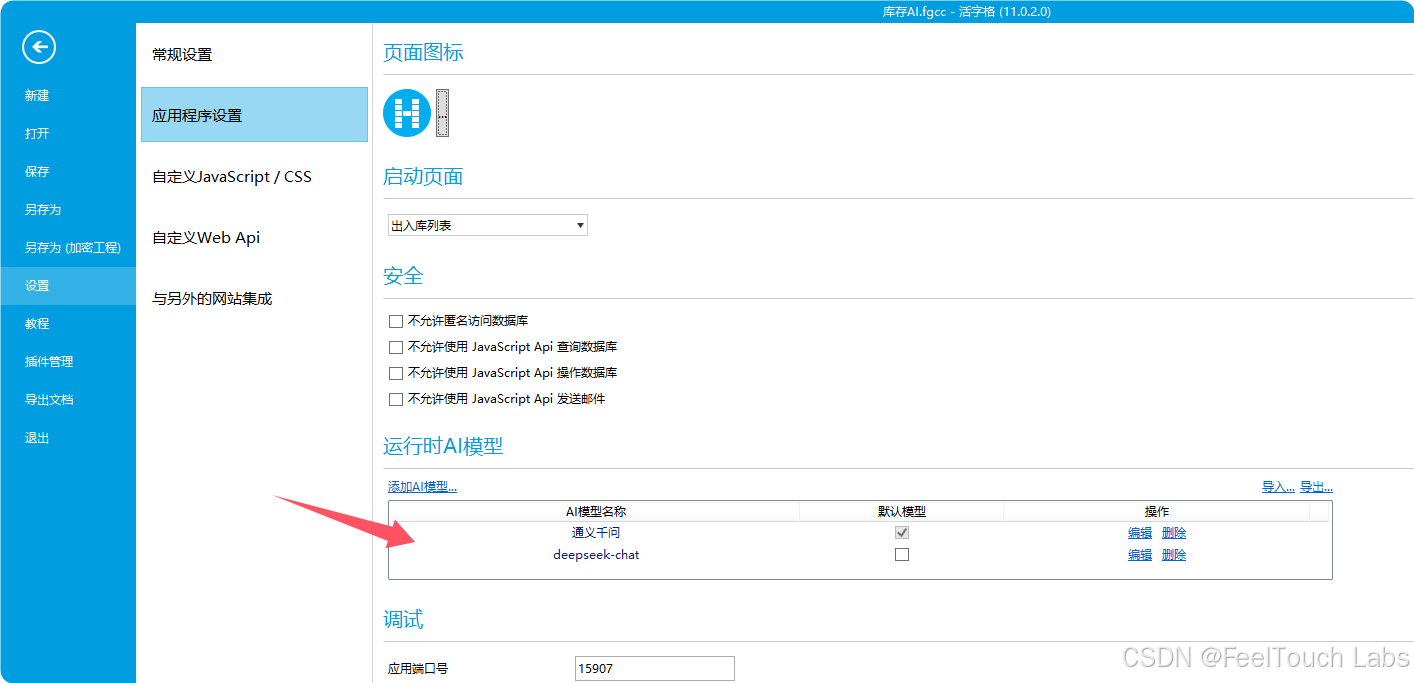The width and height of the screenshot is (1414, 683).
Task: Open 设置 in the left menu
Action: point(68,286)
